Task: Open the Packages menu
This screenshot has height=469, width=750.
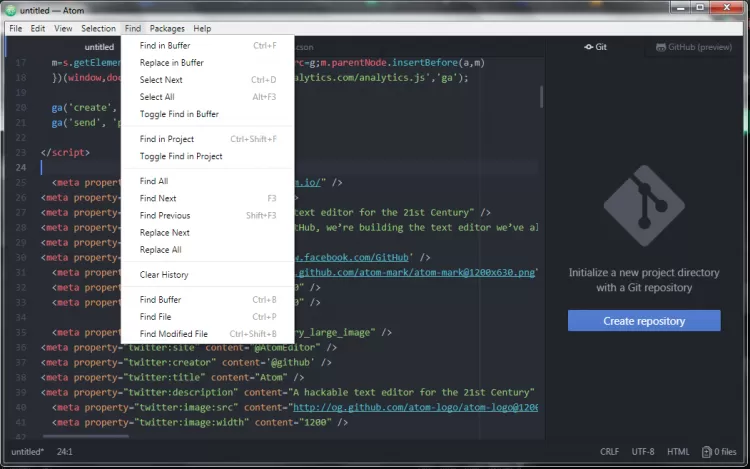Action: [167, 28]
